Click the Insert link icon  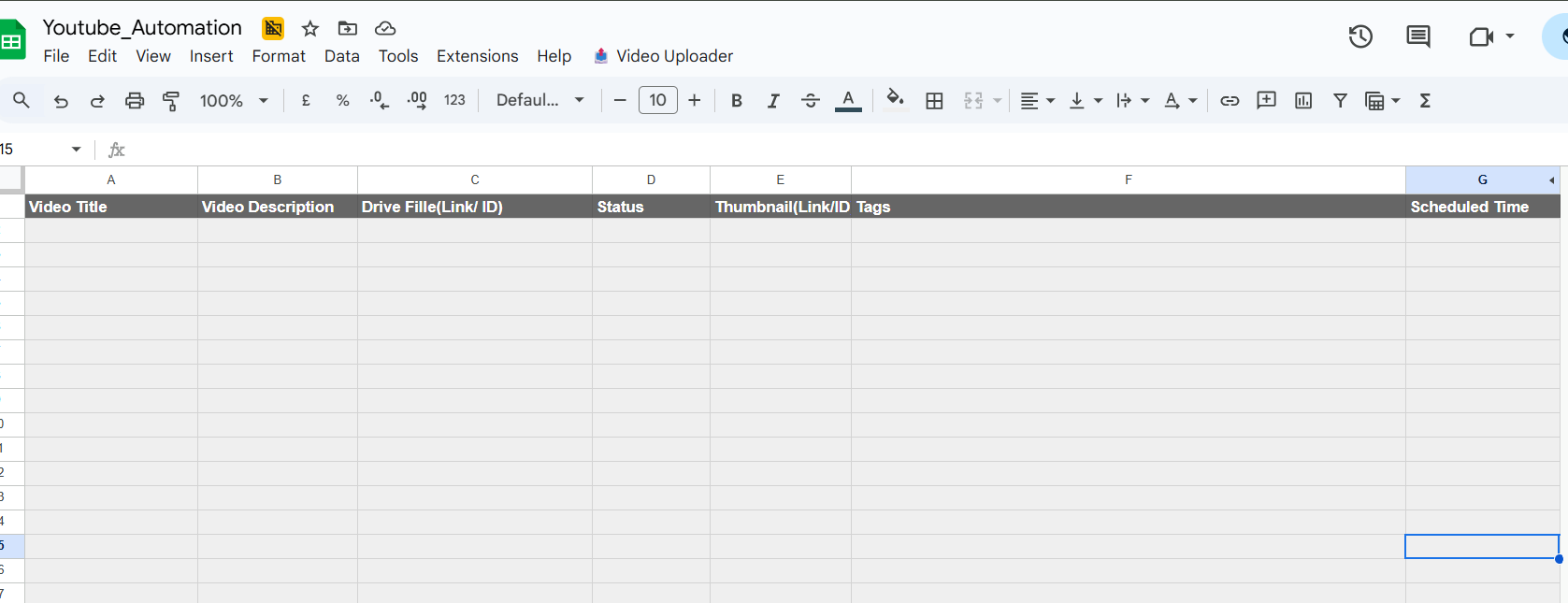(1230, 101)
